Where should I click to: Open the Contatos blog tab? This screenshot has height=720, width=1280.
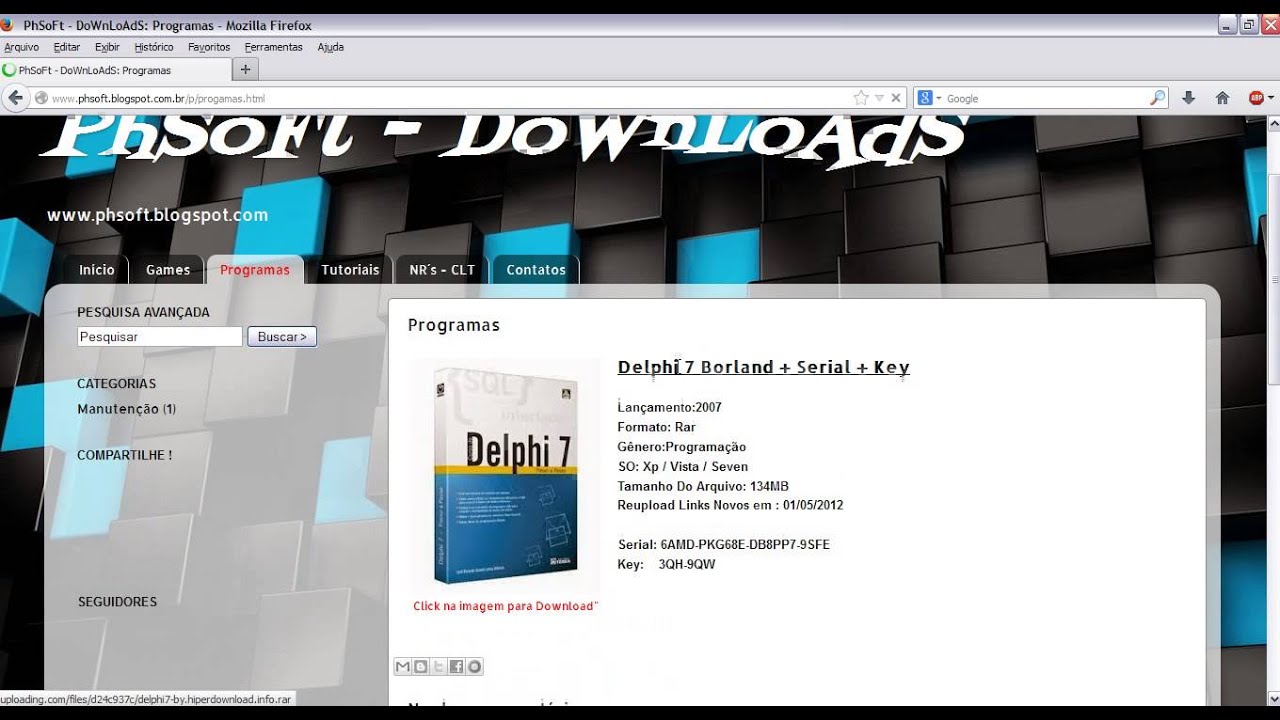point(536,270)
